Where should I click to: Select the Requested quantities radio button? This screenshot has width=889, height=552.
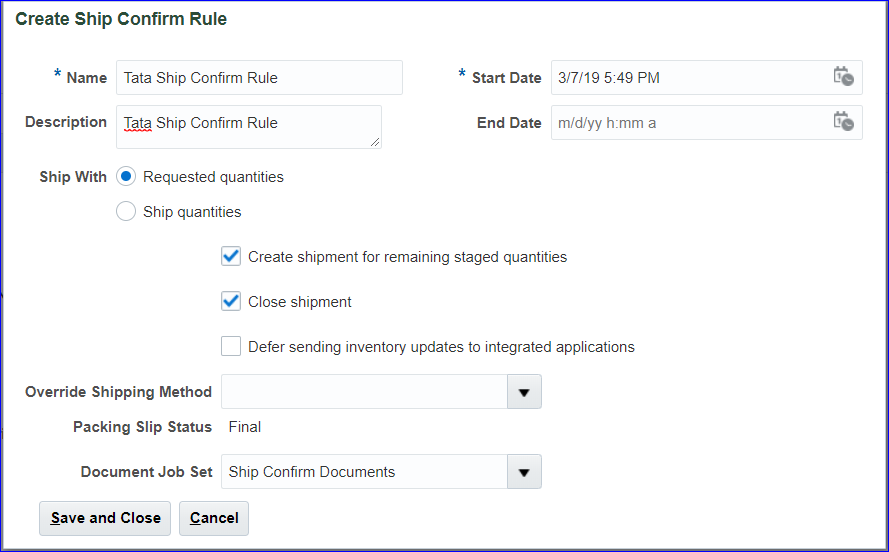tap(126, 177)
